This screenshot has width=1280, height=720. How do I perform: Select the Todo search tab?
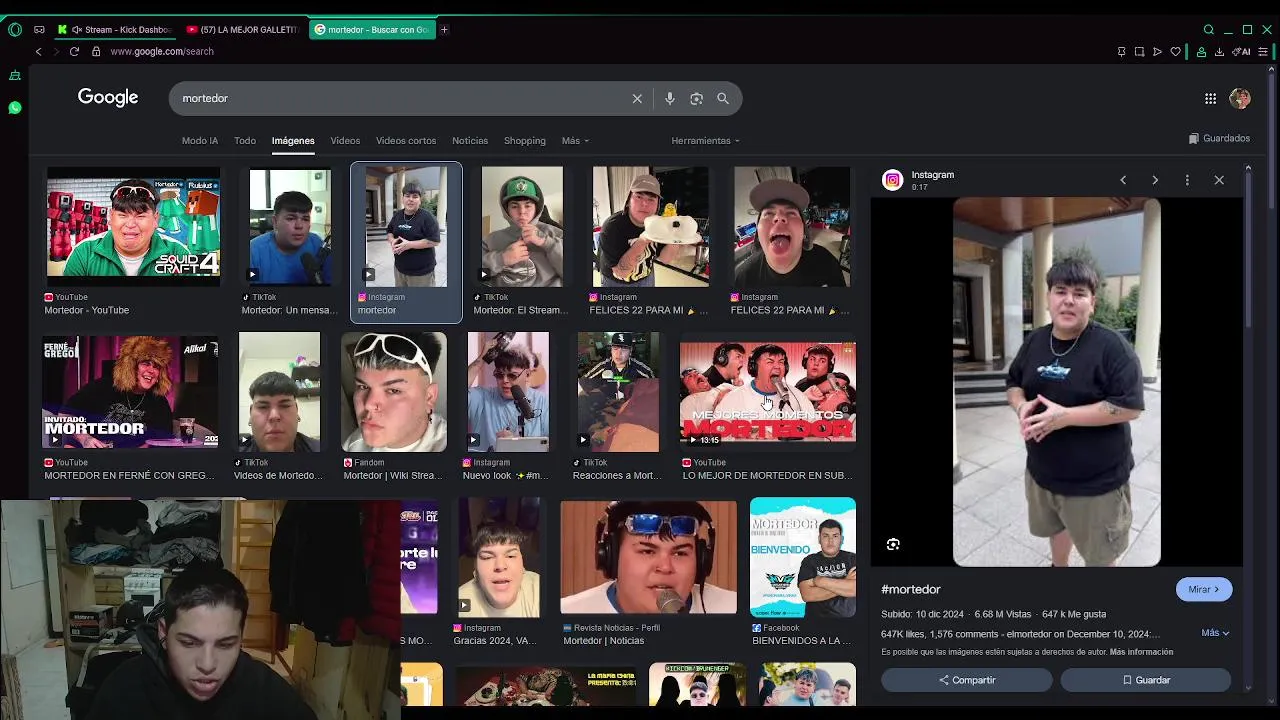(x=245, y=141)
